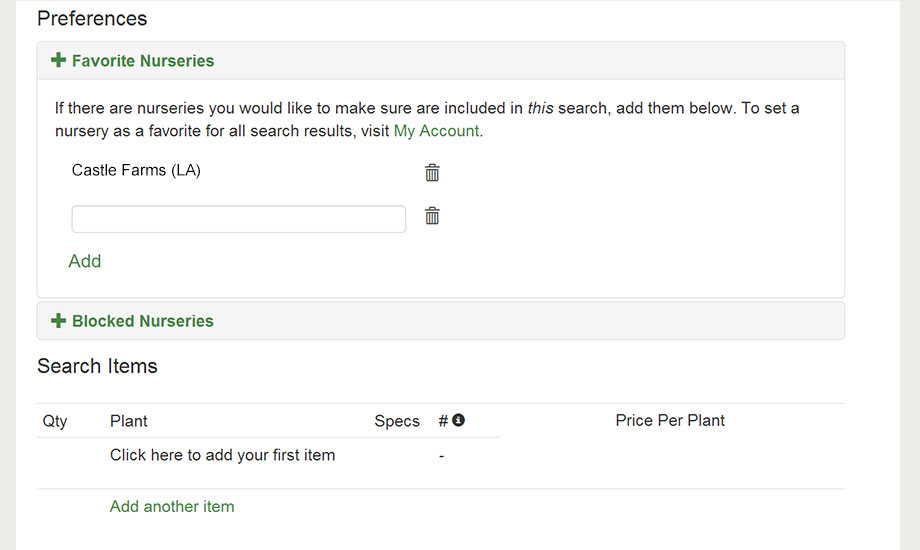The height and width of the screenshot is (550, 920).
Task: Select Castle Farms (LA) nursery entry
Action: tap(136, 170)
